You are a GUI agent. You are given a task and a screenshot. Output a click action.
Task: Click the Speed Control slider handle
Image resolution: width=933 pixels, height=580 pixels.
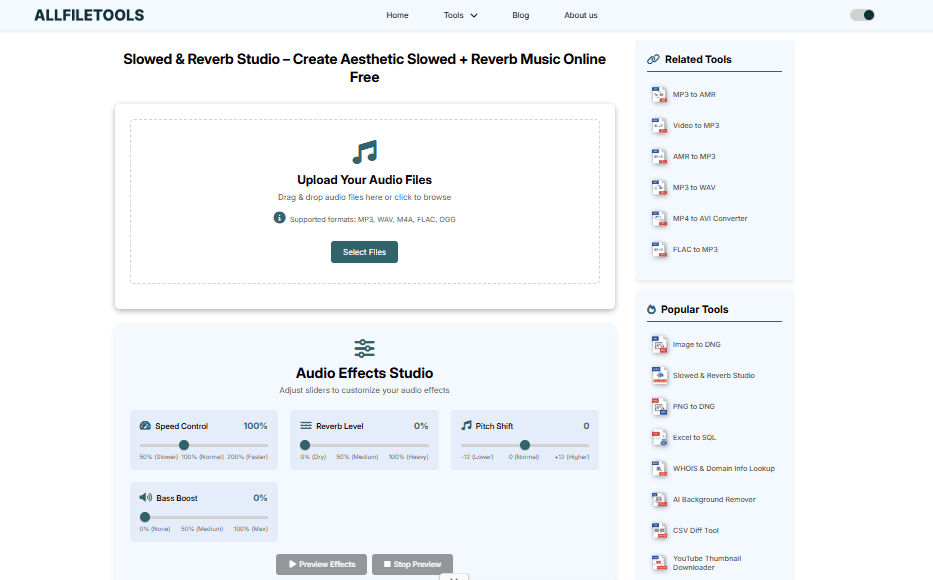(x=184, y=445)
